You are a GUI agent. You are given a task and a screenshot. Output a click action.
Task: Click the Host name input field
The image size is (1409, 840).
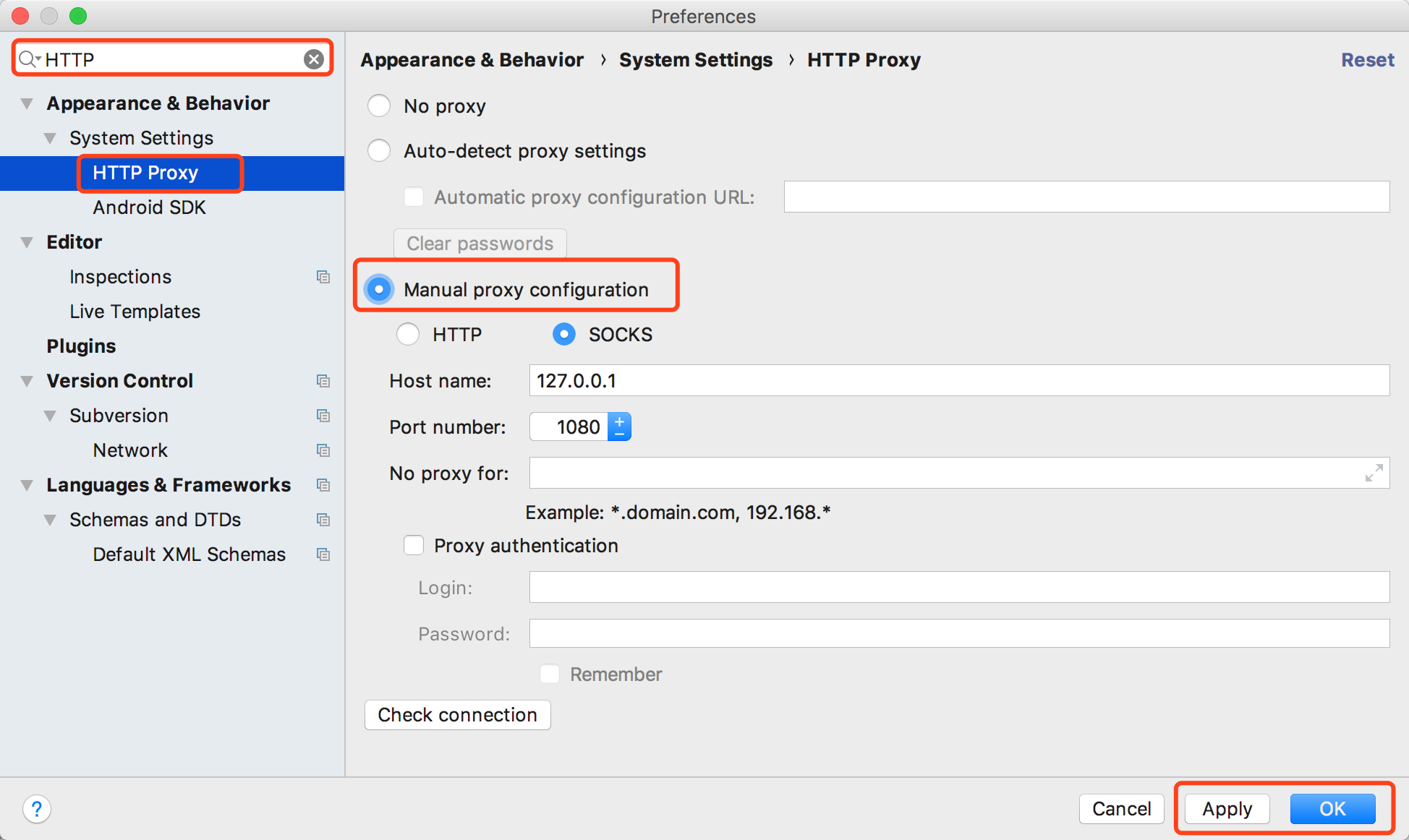tap(955, 382)
